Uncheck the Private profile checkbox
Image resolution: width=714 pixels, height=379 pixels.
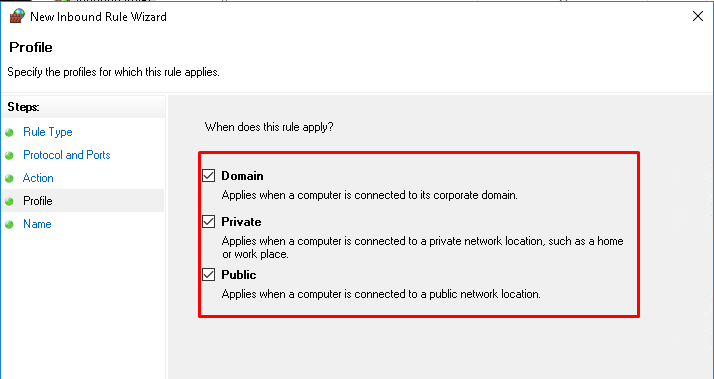(x=209, y=221)
